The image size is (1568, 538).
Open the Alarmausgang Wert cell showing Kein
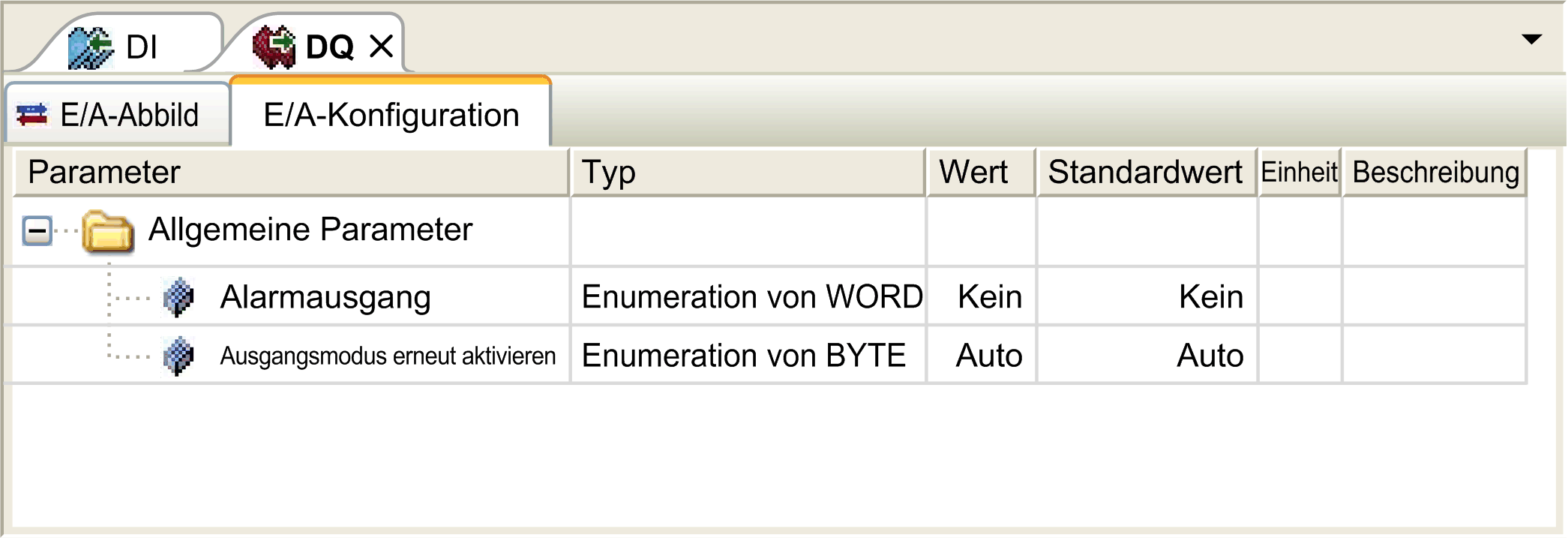point(982,296)
